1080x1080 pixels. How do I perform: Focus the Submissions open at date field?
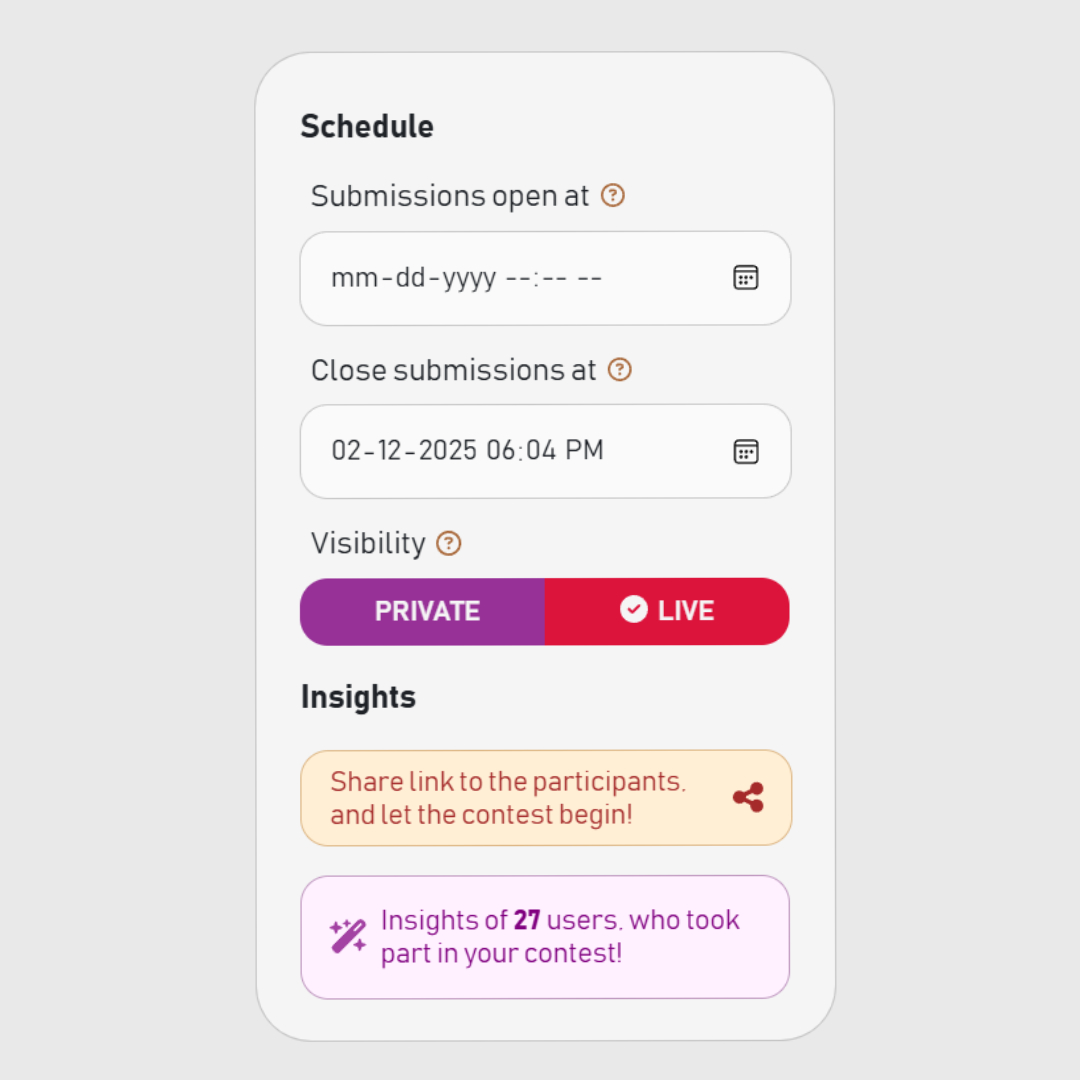tap(546, 278)
